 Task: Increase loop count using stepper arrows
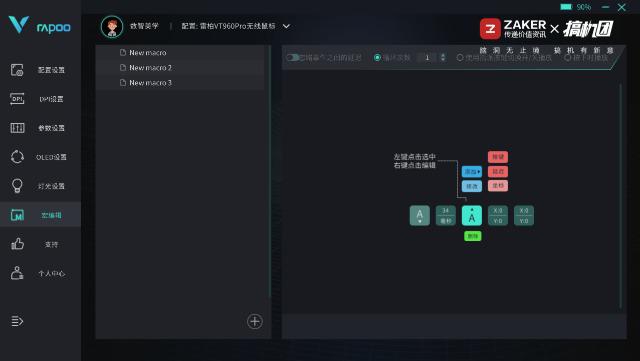click(443, 58)
